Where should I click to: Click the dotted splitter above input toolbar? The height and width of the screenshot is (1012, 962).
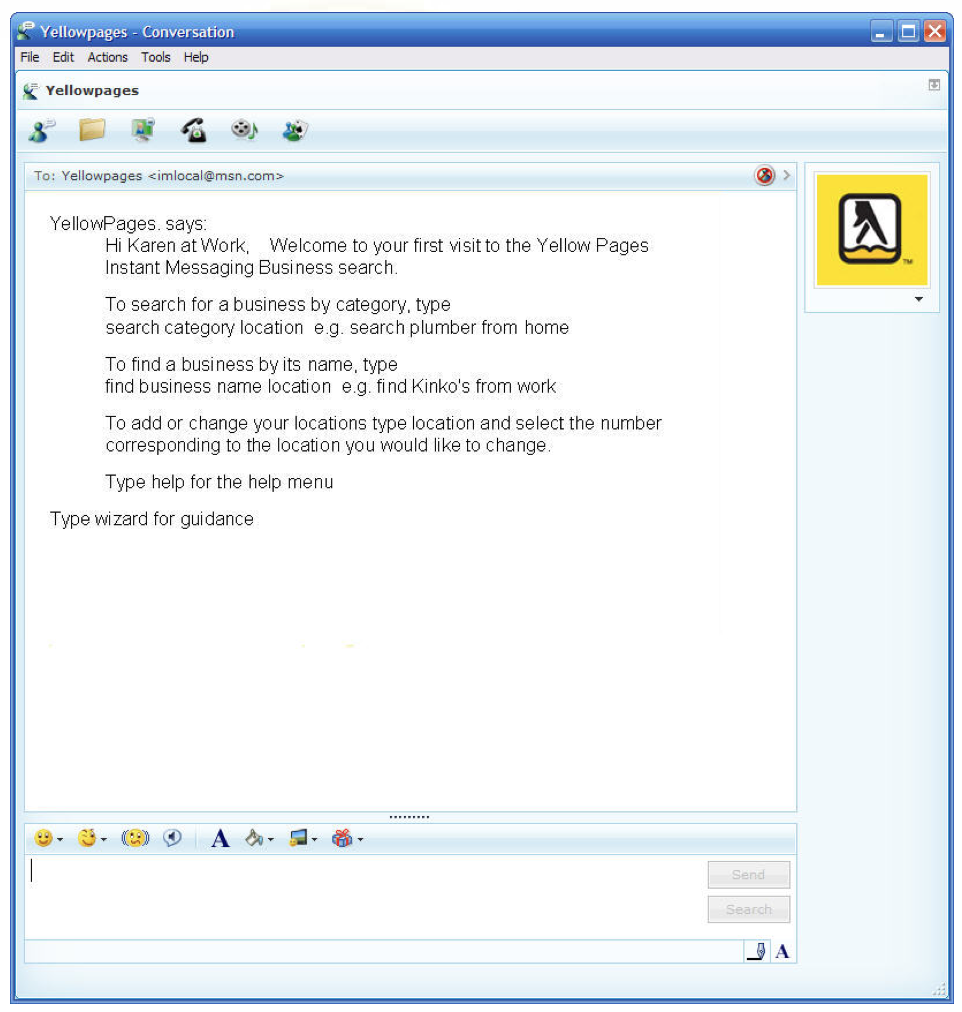409,817
